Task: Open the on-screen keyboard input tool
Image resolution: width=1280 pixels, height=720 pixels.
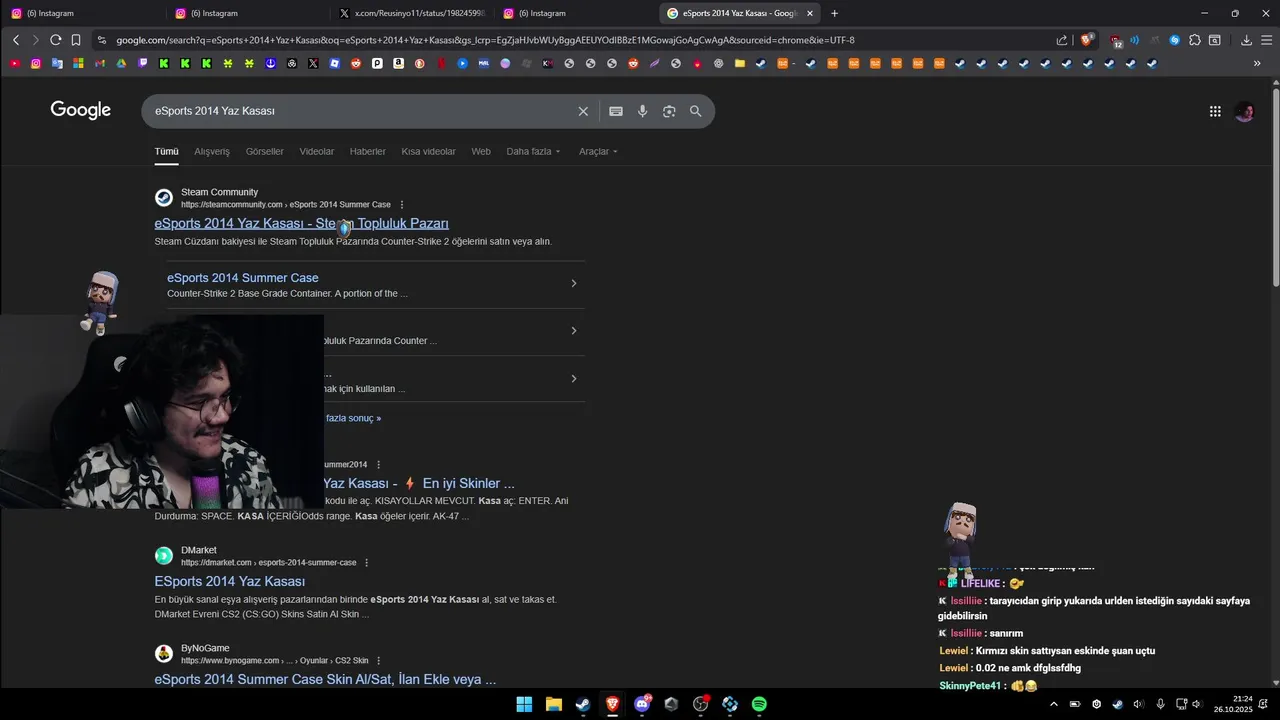Action: coord(616,111)
